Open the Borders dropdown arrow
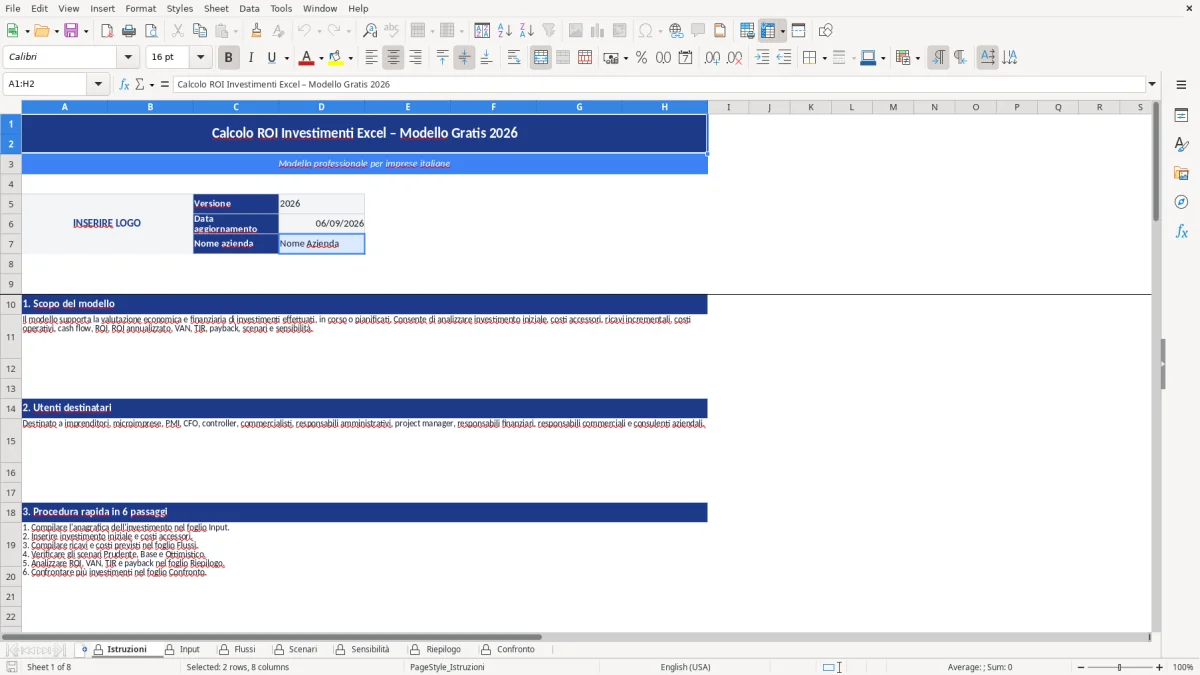This screenshot has width=1200, height=675. (x=824, y=58)
